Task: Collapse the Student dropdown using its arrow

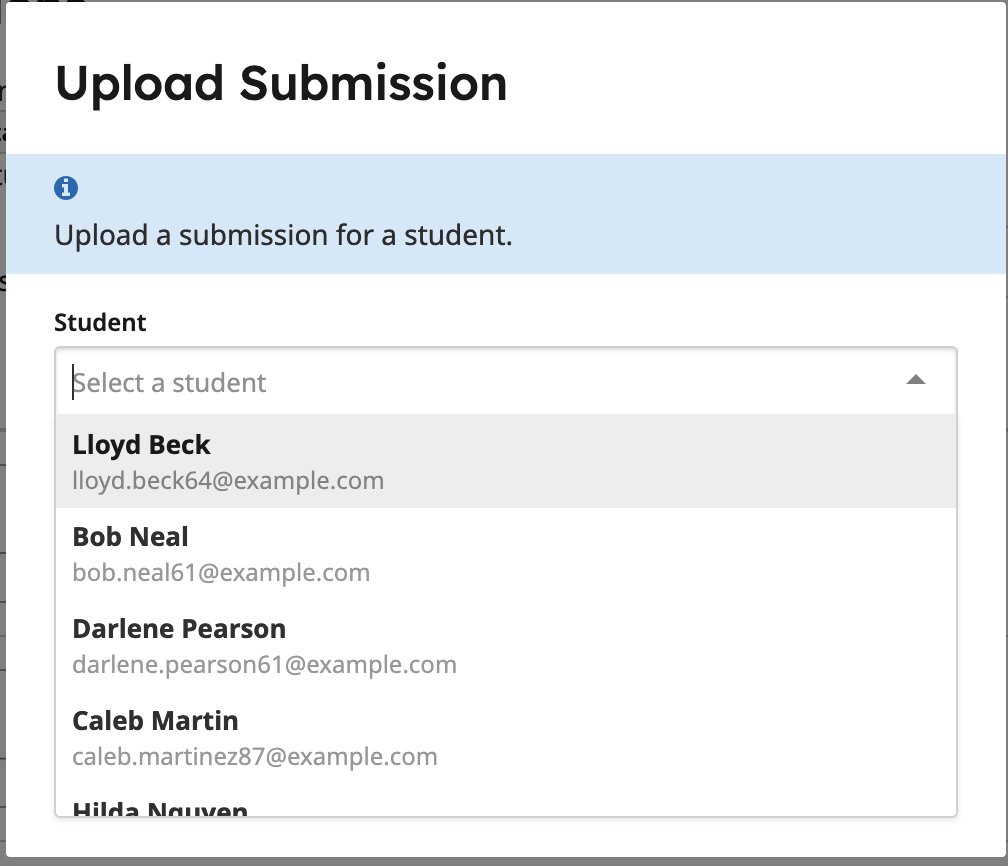Action: click(915, 380)
